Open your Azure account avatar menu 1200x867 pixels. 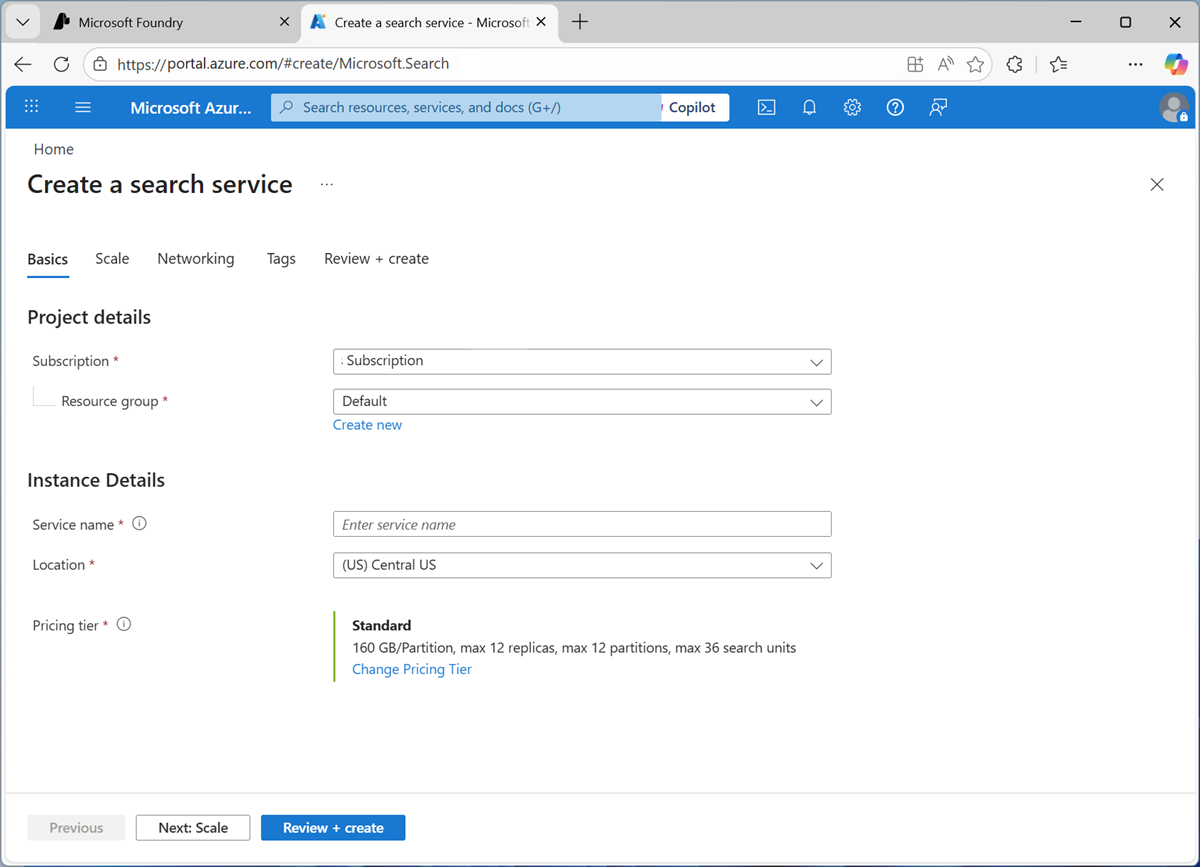[x=1175, y=107]
